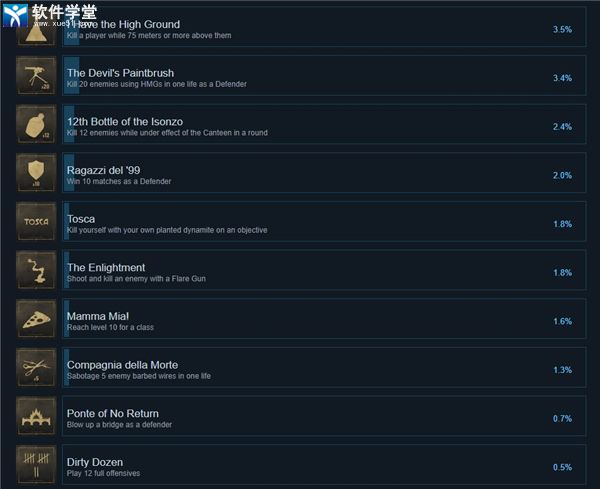Select the Mamma Mia! achievement title
The image size is (600, 489).
point(98,316)
